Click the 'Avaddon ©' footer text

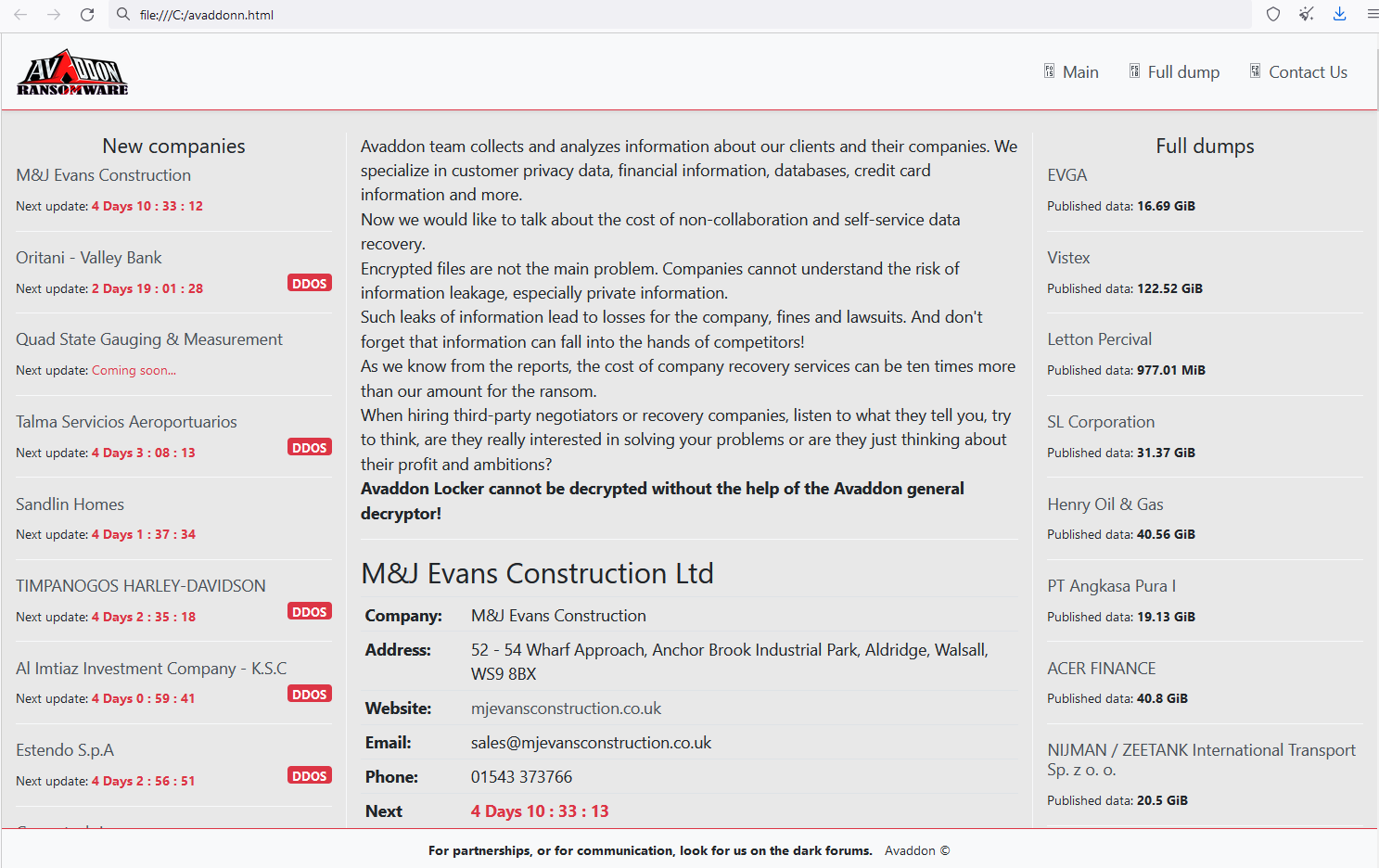click(917, 850)
